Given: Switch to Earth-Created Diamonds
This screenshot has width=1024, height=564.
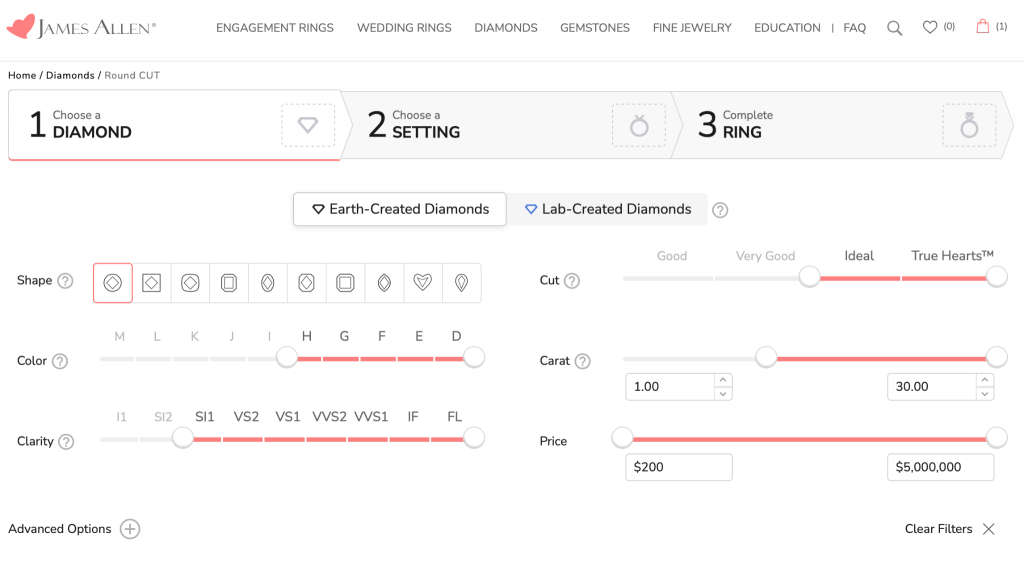Looking at the screenshot, I should click(x=400, y=209).
